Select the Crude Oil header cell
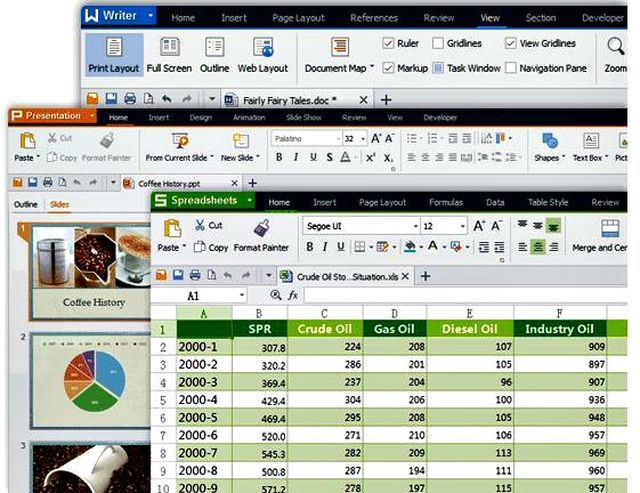The height and width of the screenshot is (493, 640). pos(325,329)
